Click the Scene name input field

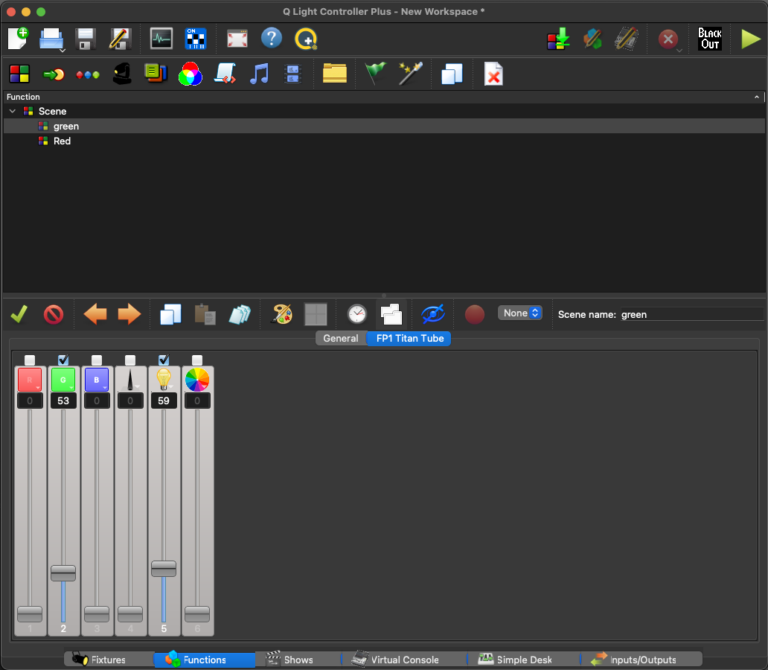click(x=692, y=314)
